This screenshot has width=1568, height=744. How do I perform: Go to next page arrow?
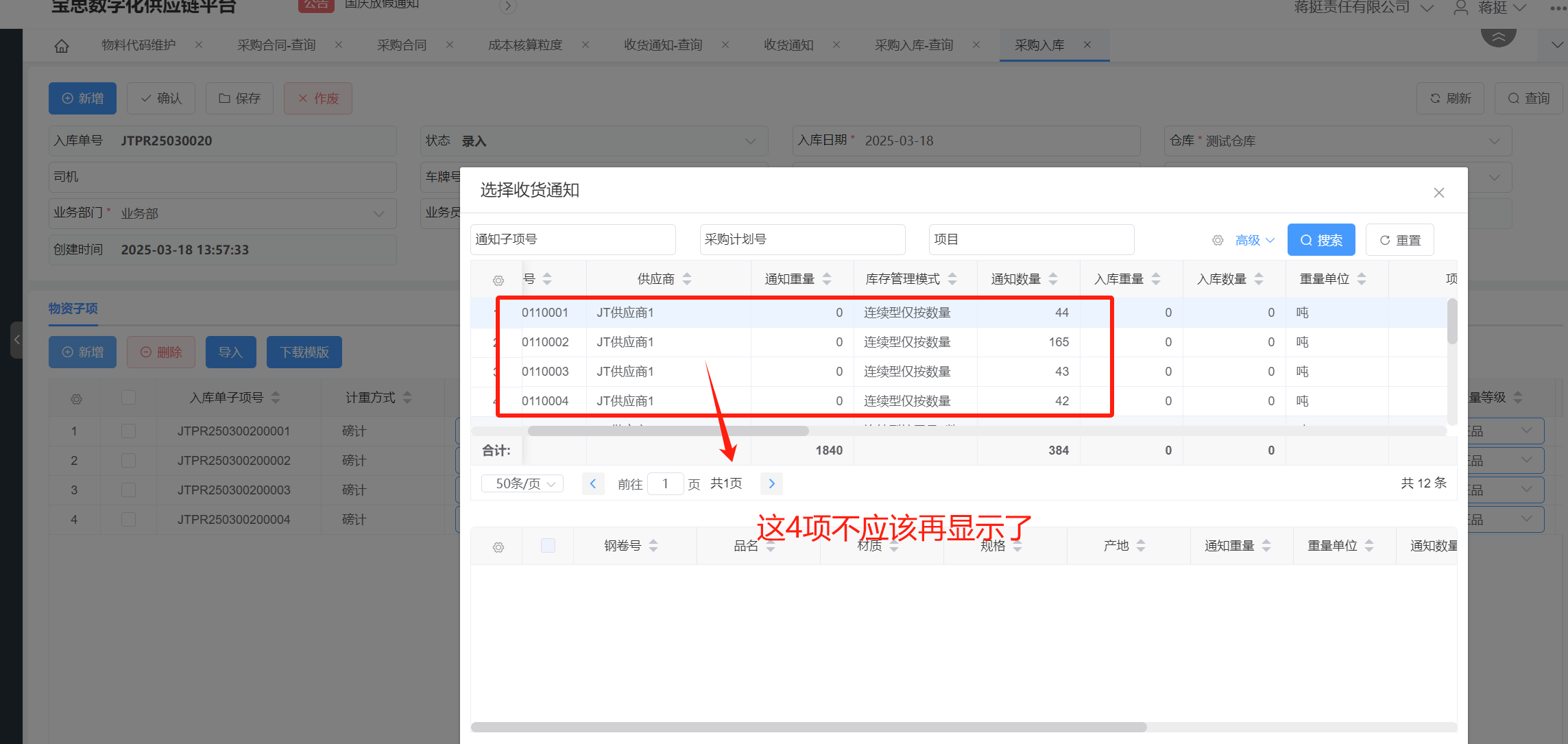point(772,484)
